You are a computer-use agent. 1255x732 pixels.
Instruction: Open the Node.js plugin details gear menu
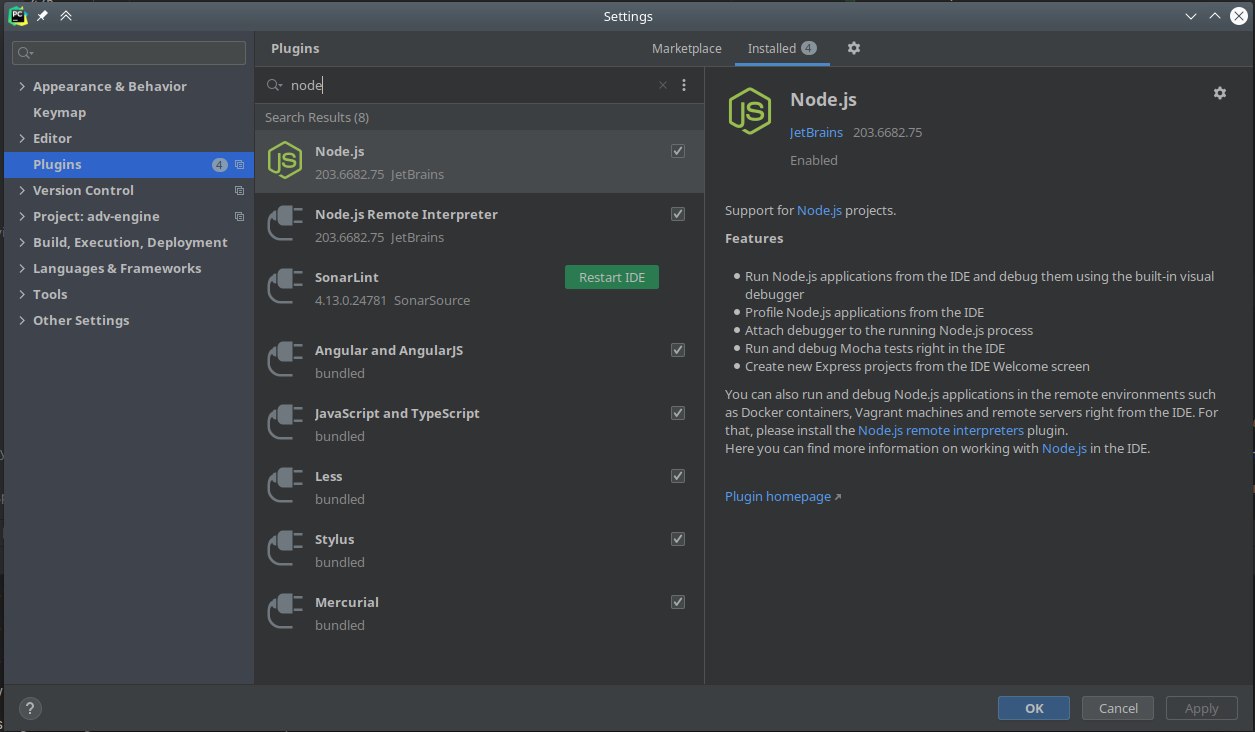(1219, 93)
